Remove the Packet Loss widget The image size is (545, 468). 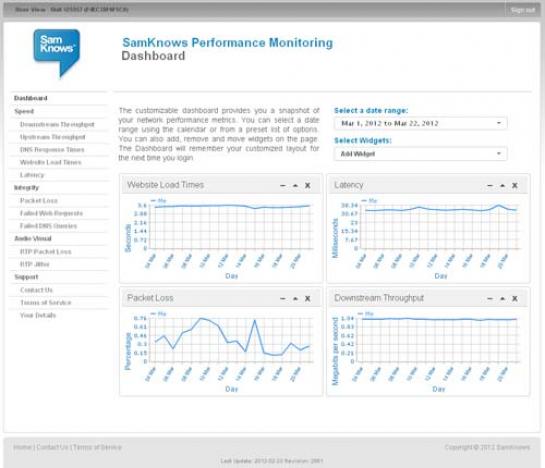(x=308, y=299)
